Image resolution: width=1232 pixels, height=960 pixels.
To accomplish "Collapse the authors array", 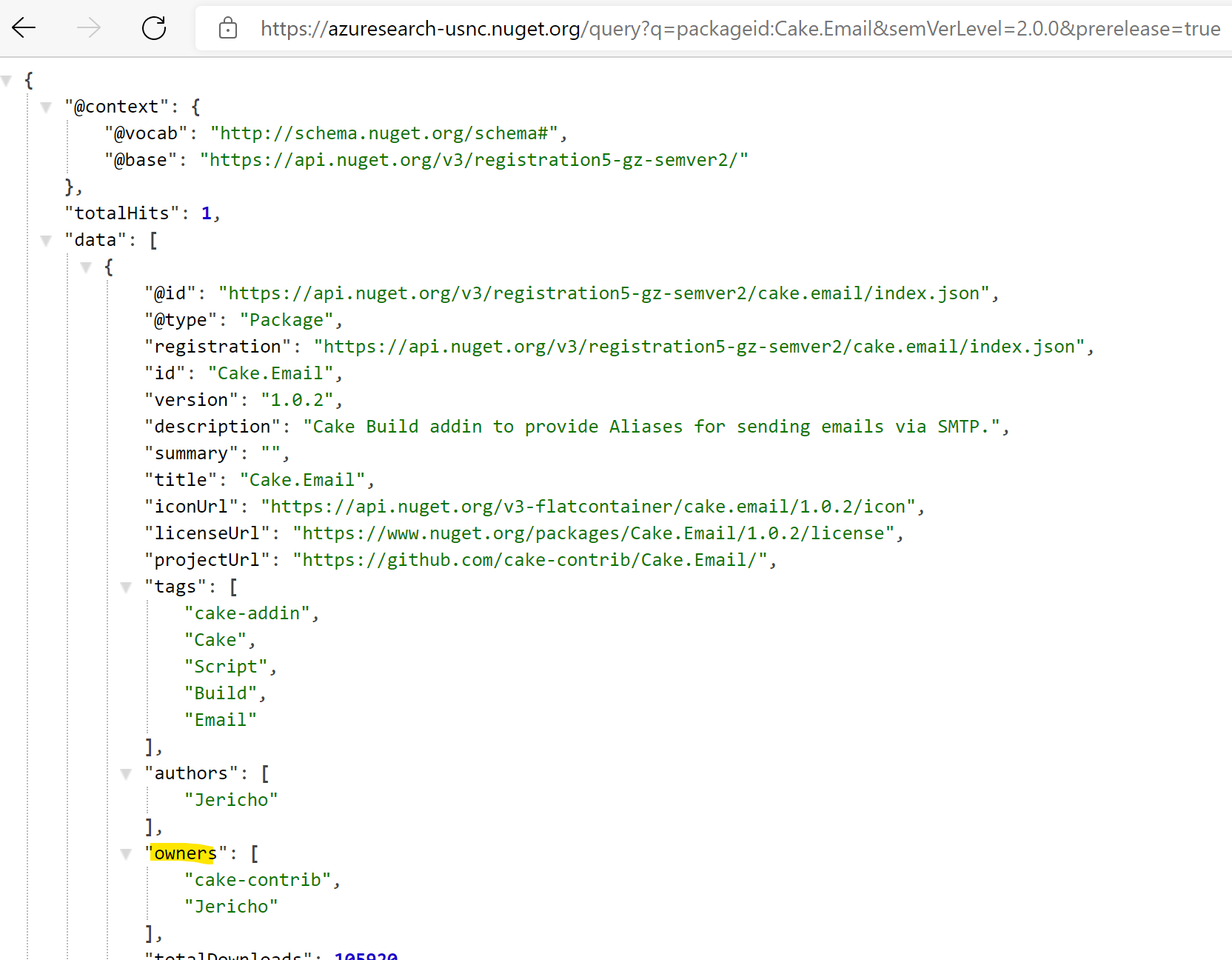I will click(x=126, y=773).
